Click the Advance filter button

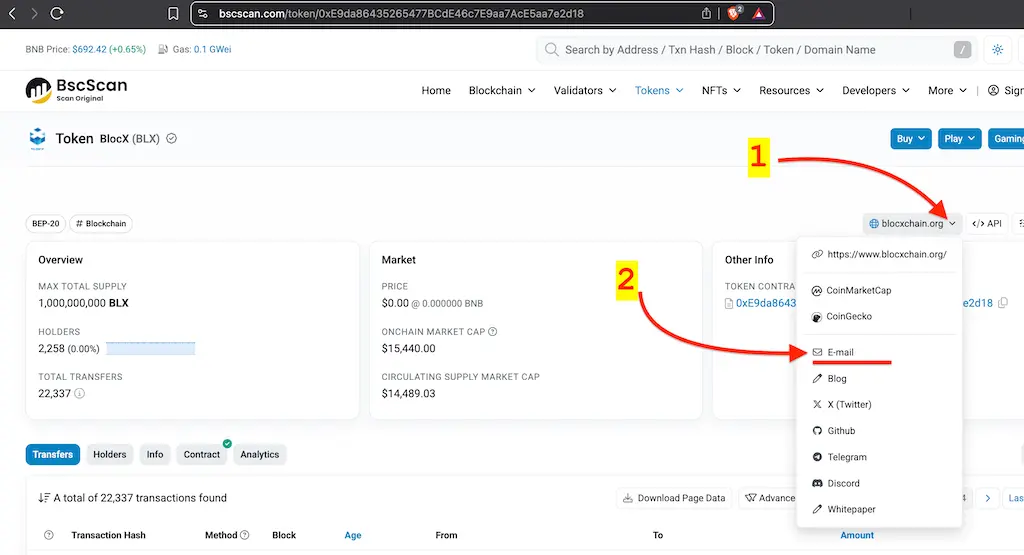[770, 498]
